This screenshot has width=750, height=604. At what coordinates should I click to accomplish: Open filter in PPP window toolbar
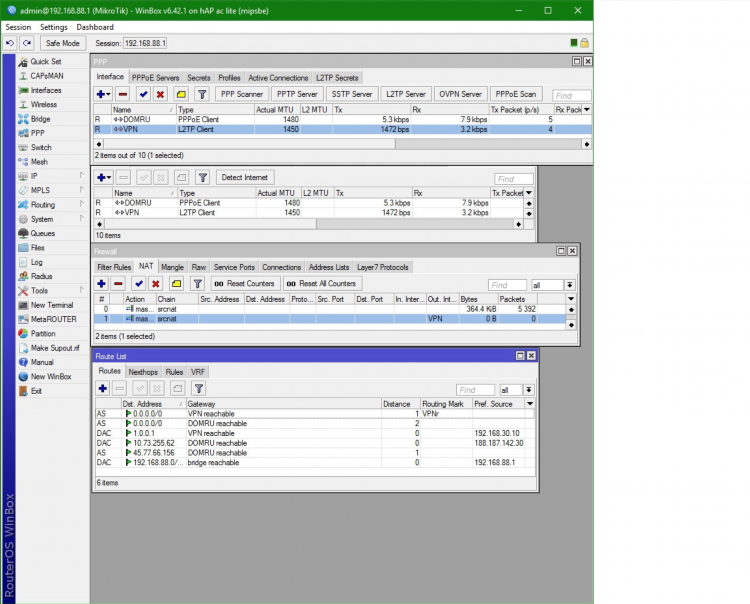tap(202, 94)
